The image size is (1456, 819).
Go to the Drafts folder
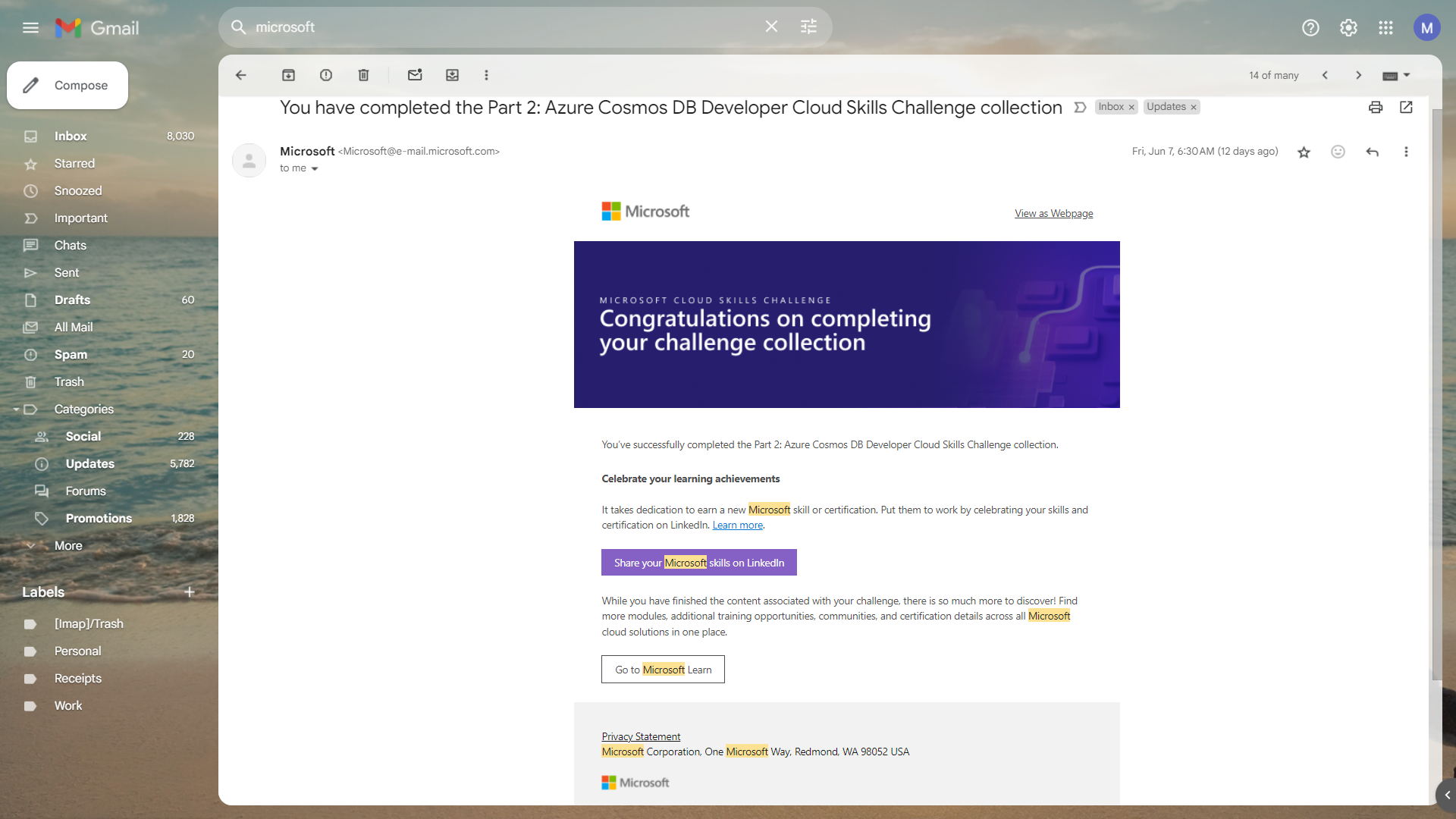72,300
